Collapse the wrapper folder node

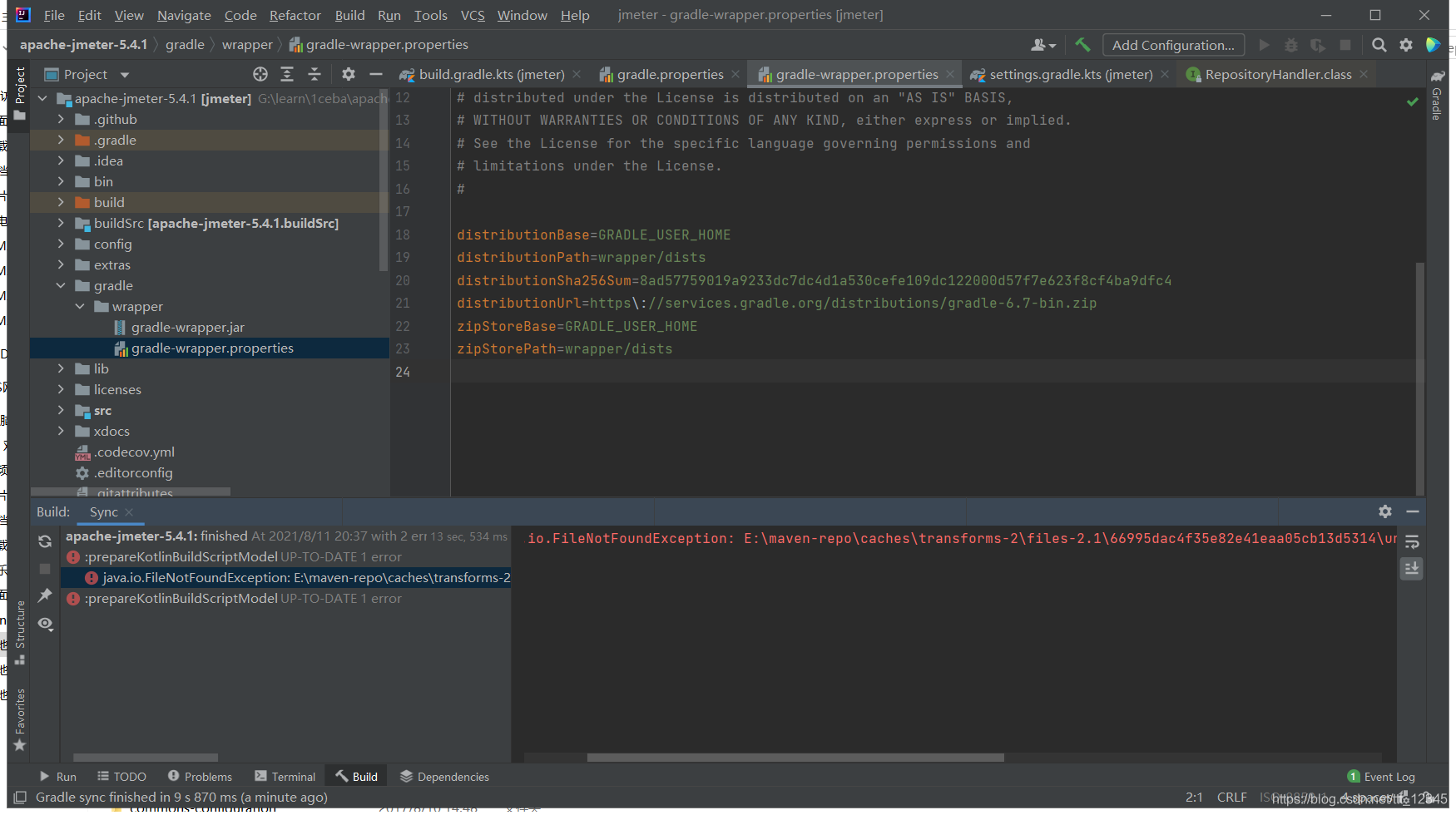(x=80, y=306)
